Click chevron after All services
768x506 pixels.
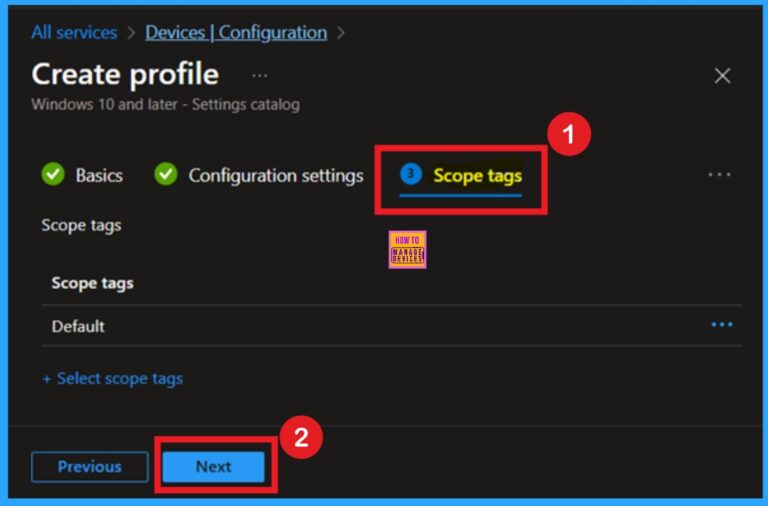(x=131, y=33)
